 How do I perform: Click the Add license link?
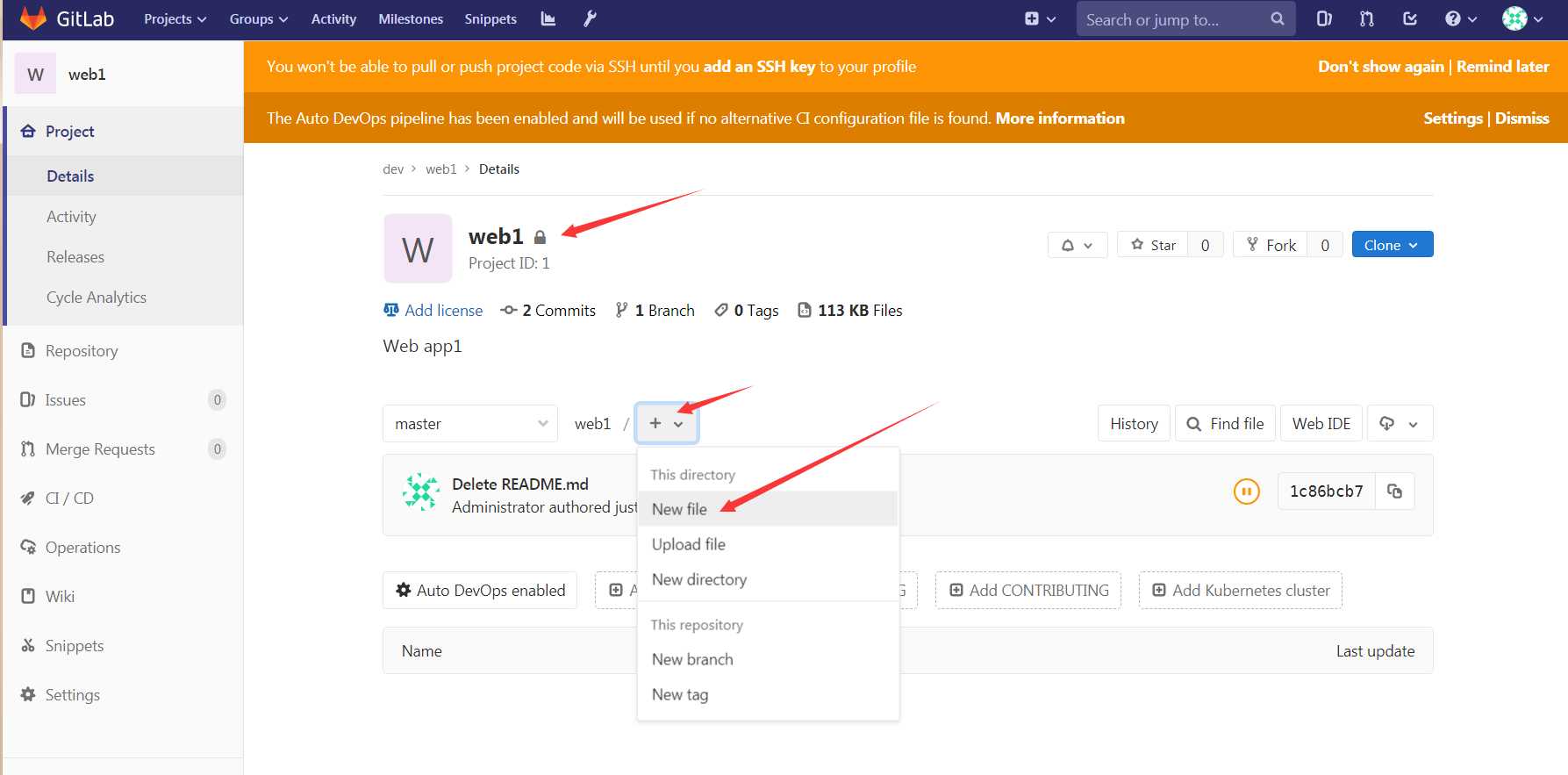point(433,310)
